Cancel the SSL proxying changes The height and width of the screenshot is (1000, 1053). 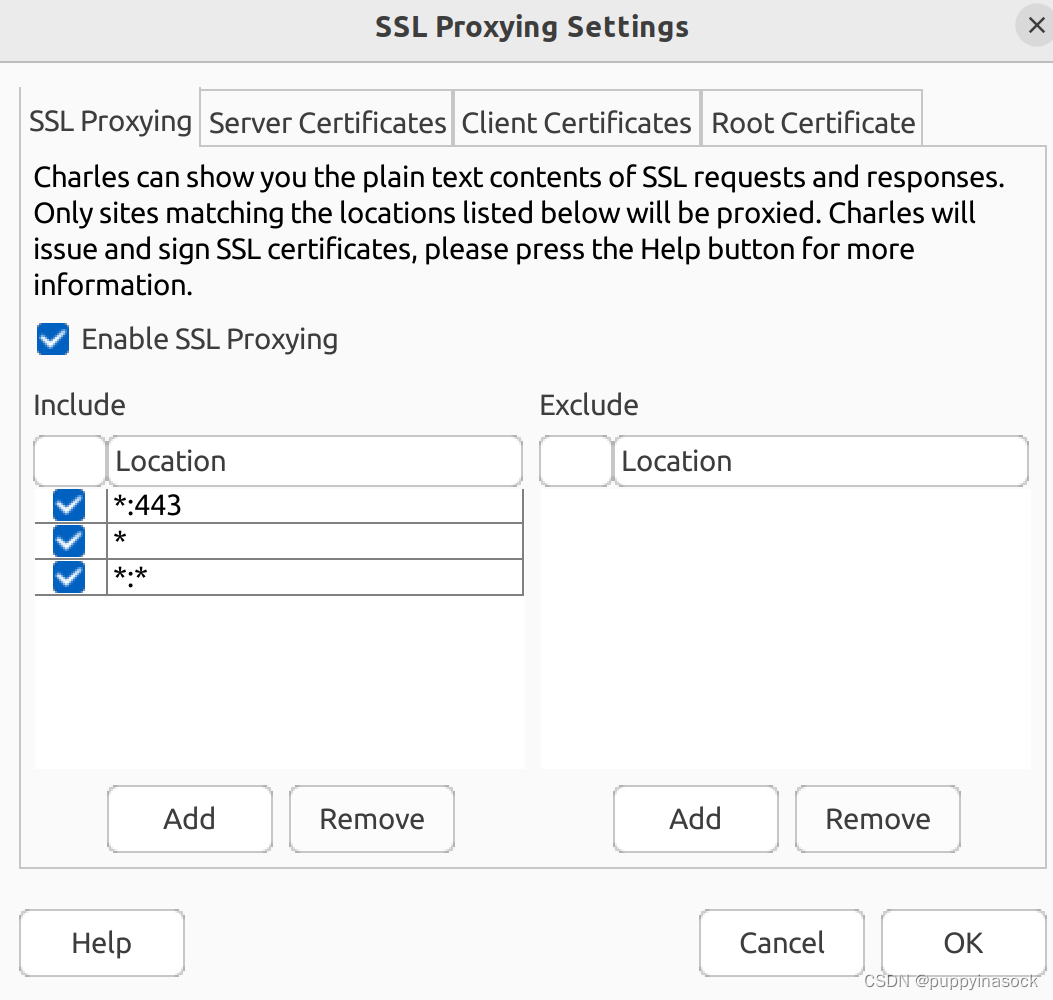coord(782,943)
